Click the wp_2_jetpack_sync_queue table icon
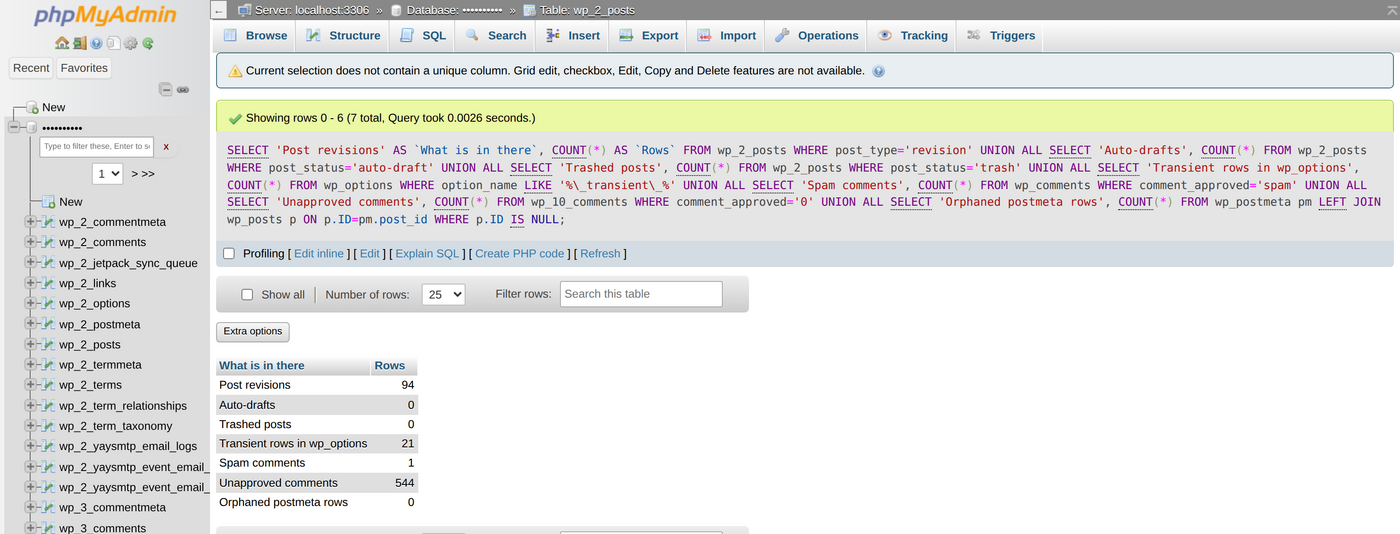1400x534 pixels. [x=48, y=263]
